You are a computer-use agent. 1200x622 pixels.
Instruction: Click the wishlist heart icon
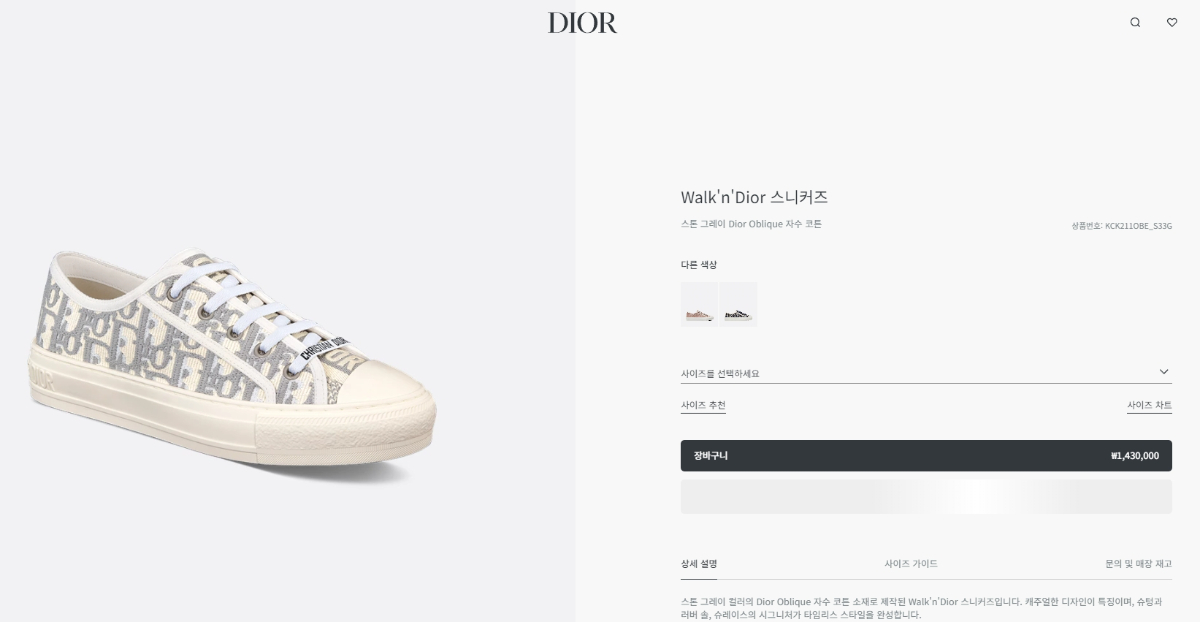(x=1172, y=22)
